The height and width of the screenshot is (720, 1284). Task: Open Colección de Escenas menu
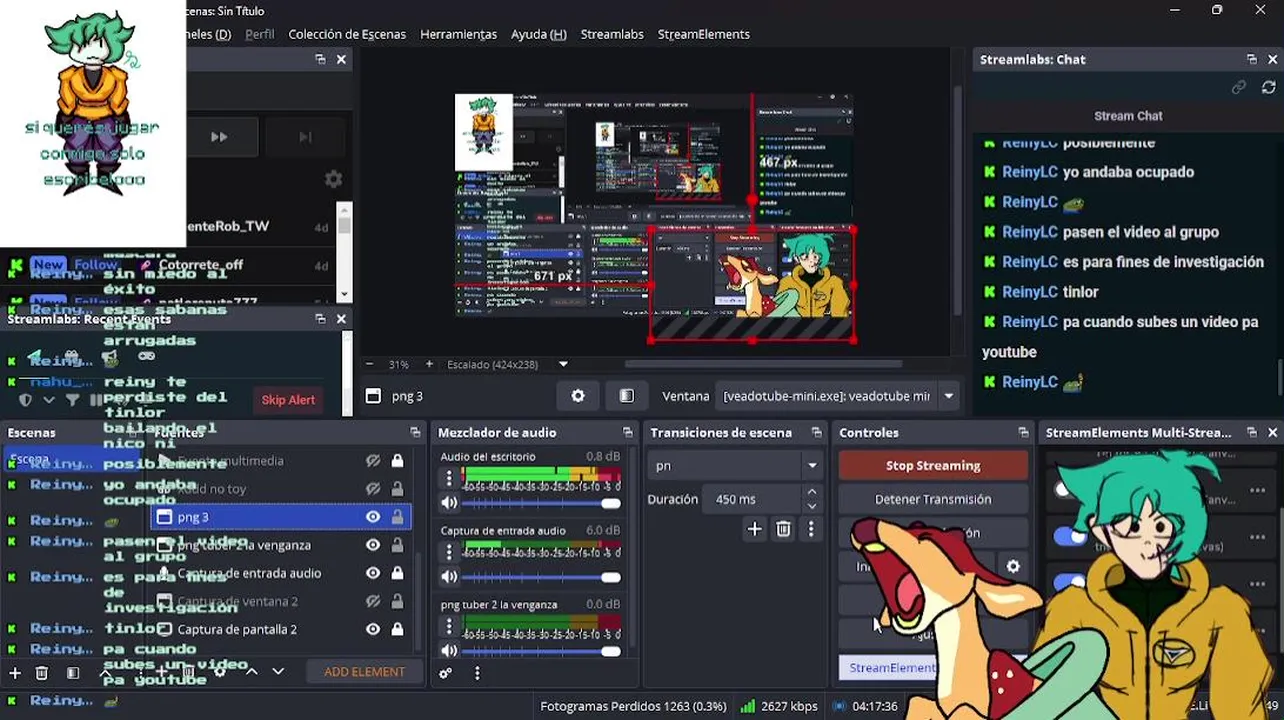(x=347, y=34)
